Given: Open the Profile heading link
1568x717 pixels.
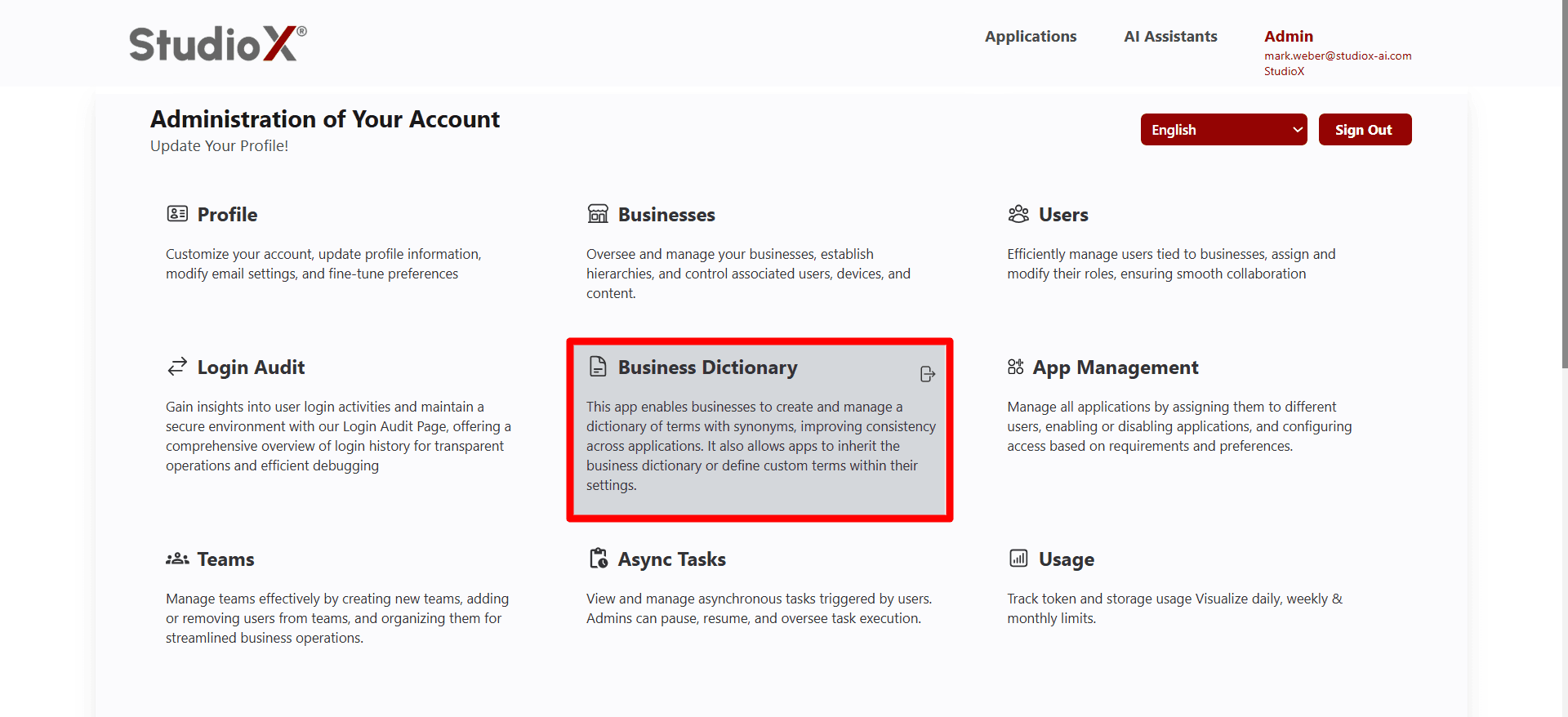Looking at the screenshot, I should pos(227,215).
